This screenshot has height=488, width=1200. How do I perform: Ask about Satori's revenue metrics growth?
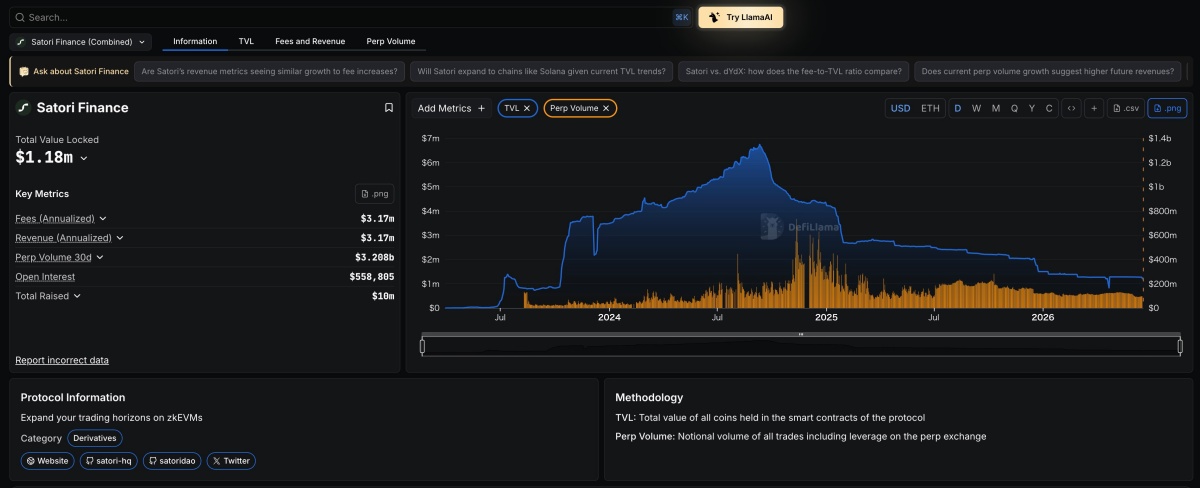pyautogui.click(x=270, y=72)
